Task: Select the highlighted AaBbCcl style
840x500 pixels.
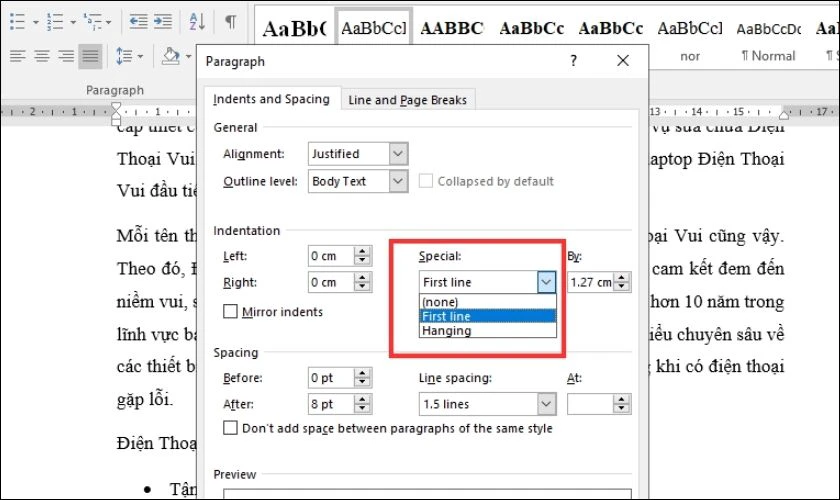Action: pyautogui.click(x=373, y=28)
